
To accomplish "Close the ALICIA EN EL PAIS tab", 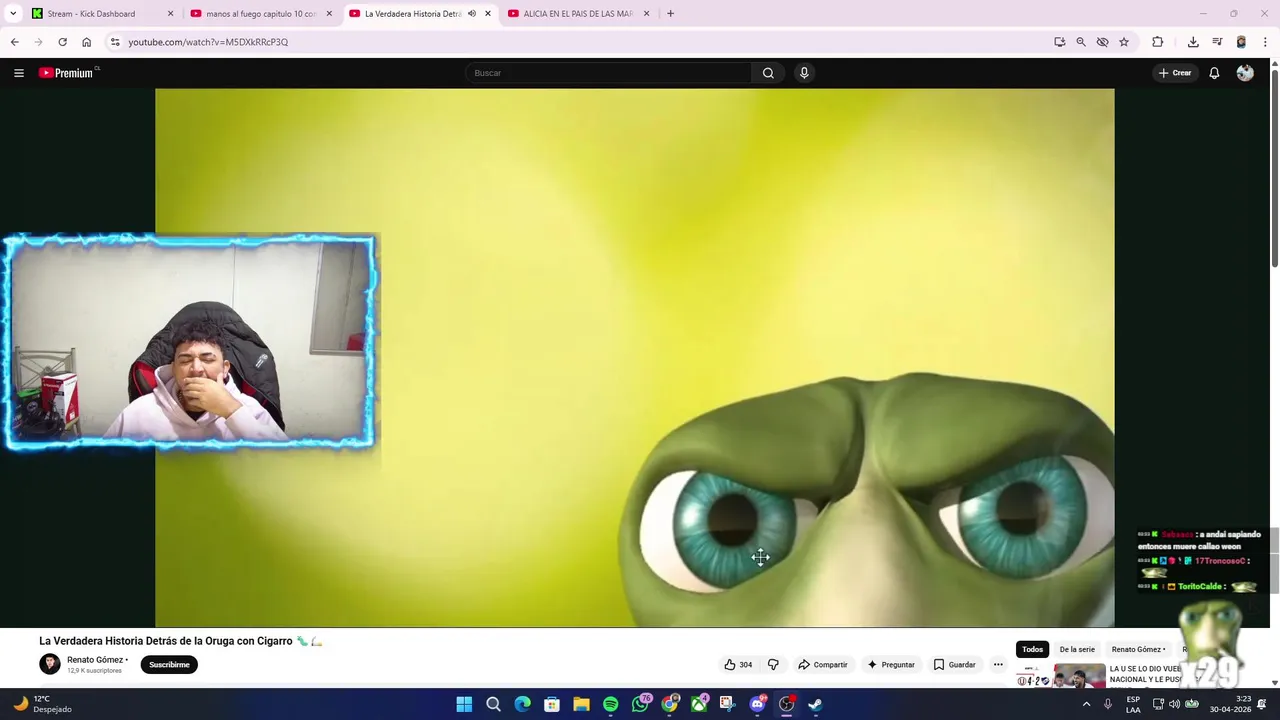I will point(646,14).
